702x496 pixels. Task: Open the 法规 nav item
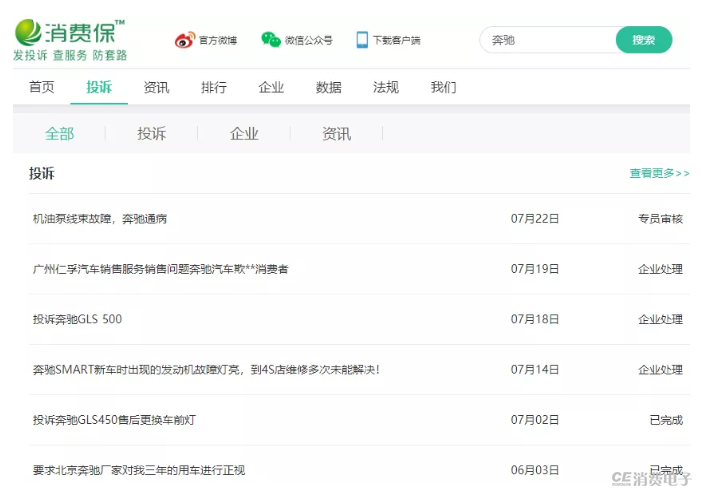[x=386, y=87]
